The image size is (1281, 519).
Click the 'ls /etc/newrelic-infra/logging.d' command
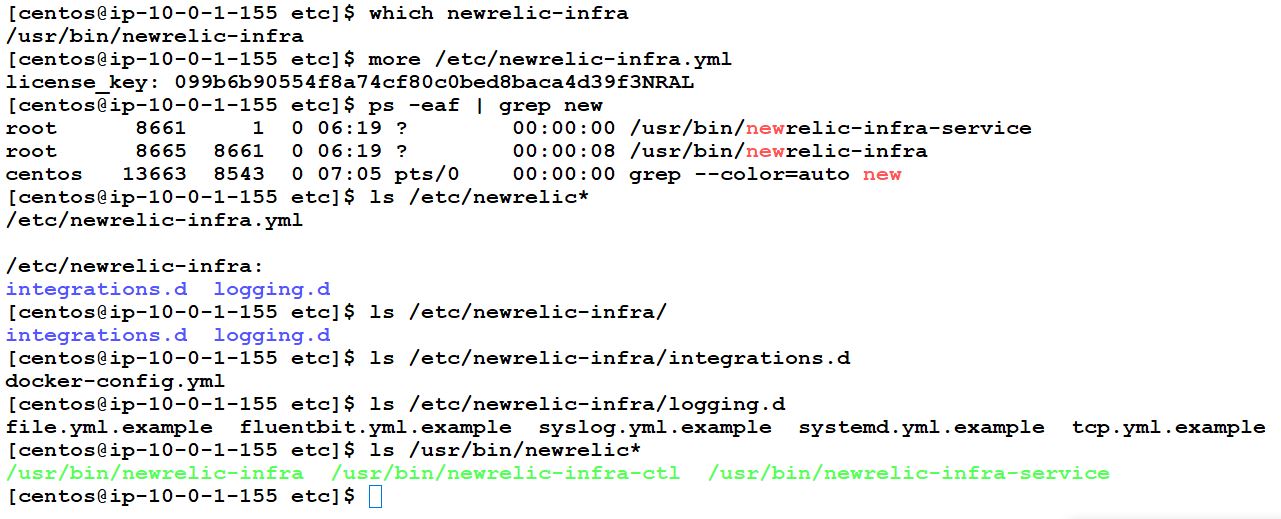[x=577, y=404]
